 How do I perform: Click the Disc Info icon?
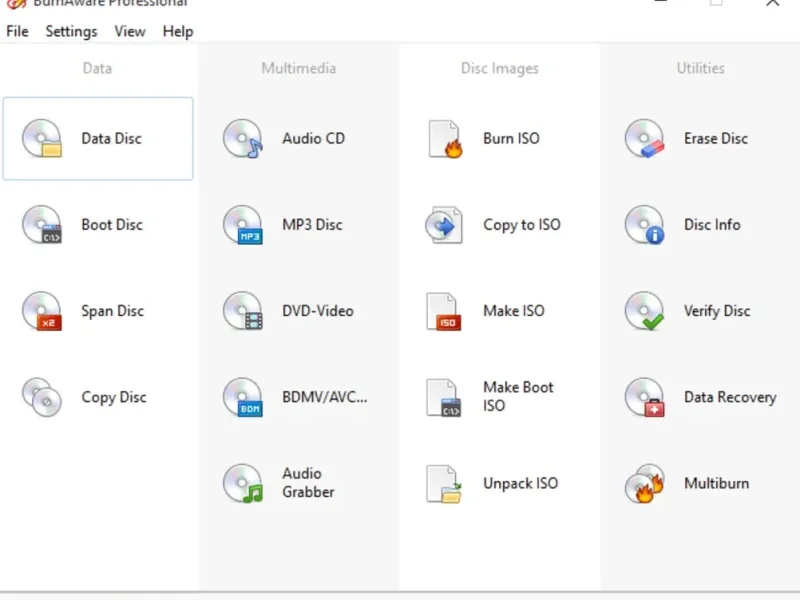click(x=645, y=225)
